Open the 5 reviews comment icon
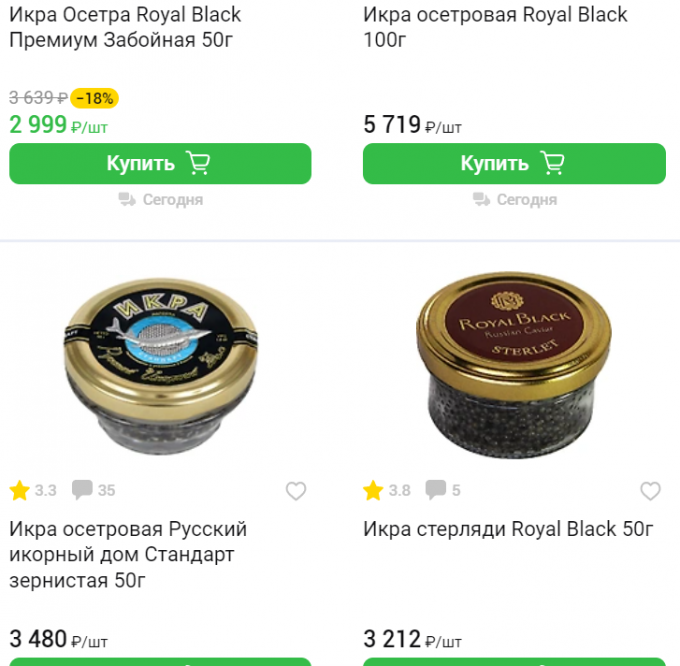 [x=436, y=490]
